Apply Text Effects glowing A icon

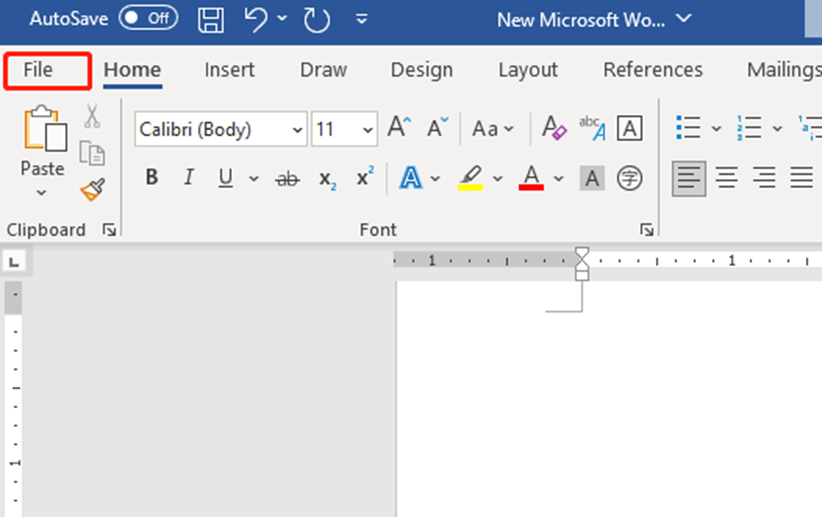tap(410, 178)
